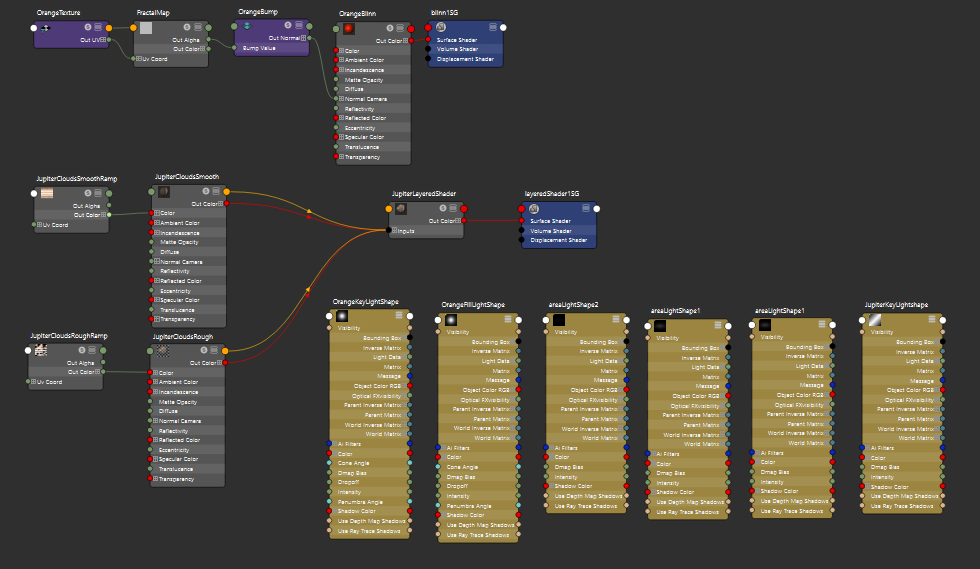Click the OrangeBump node icon
This screenshot has width=980, height=569.
(x=247, y=25)
